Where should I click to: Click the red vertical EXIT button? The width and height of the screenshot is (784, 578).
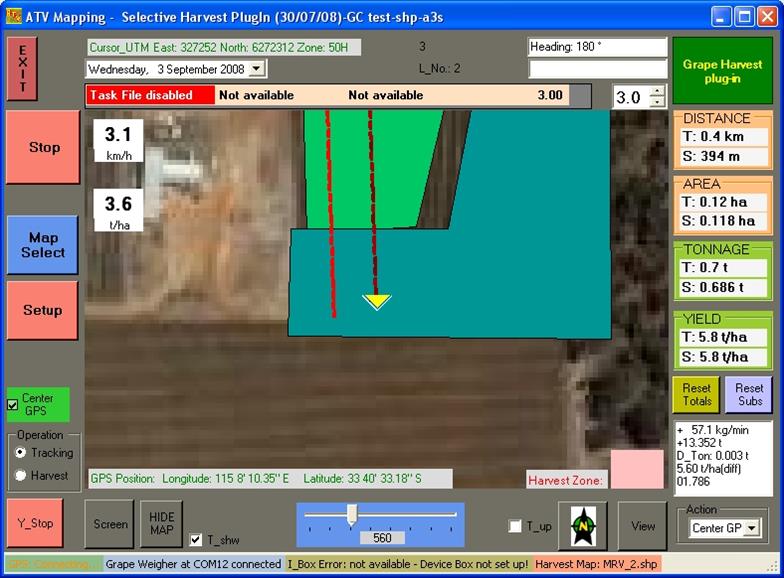coord(21,68)
